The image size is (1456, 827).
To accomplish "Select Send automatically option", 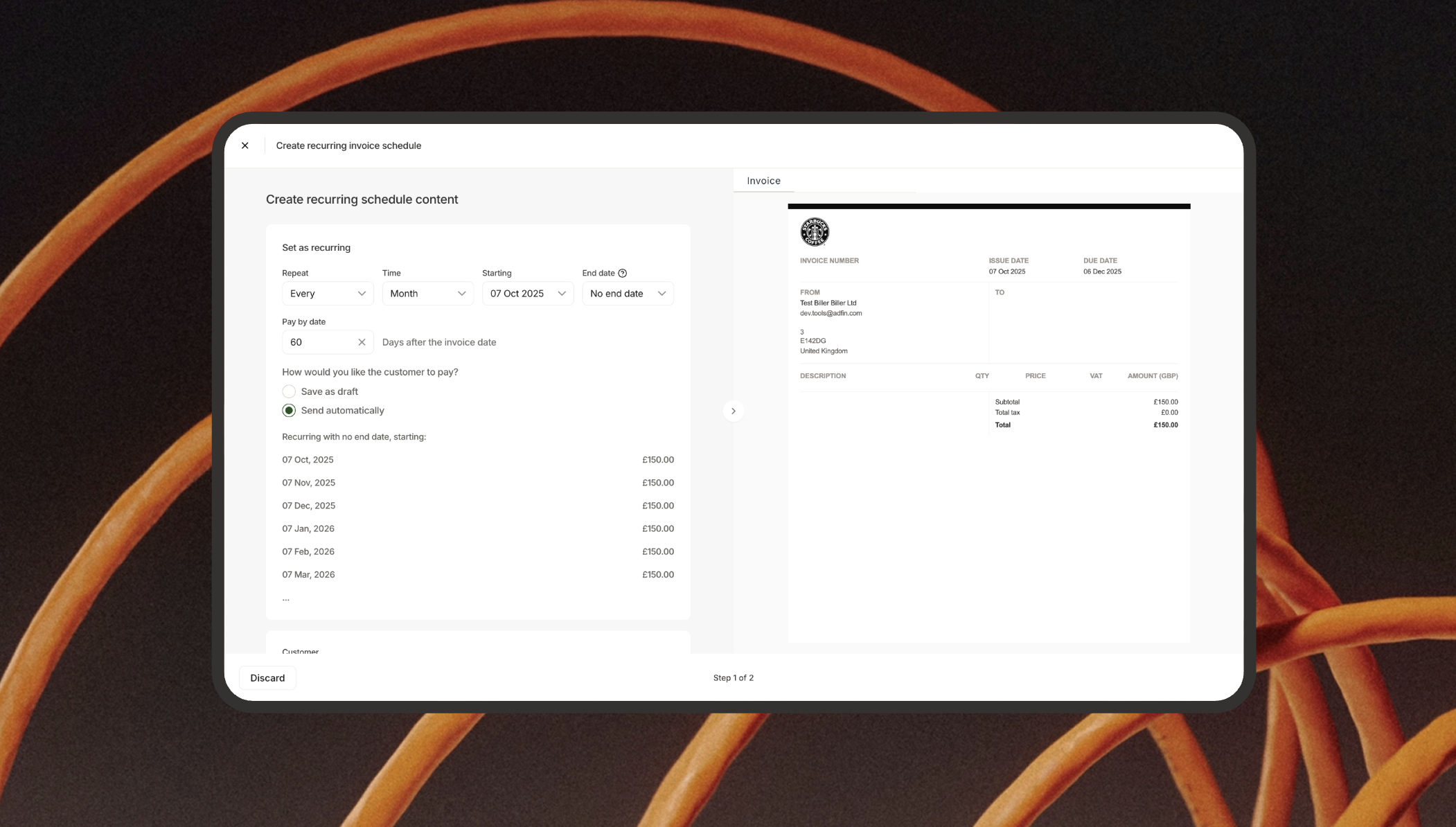I will click(x=289, y=411).
